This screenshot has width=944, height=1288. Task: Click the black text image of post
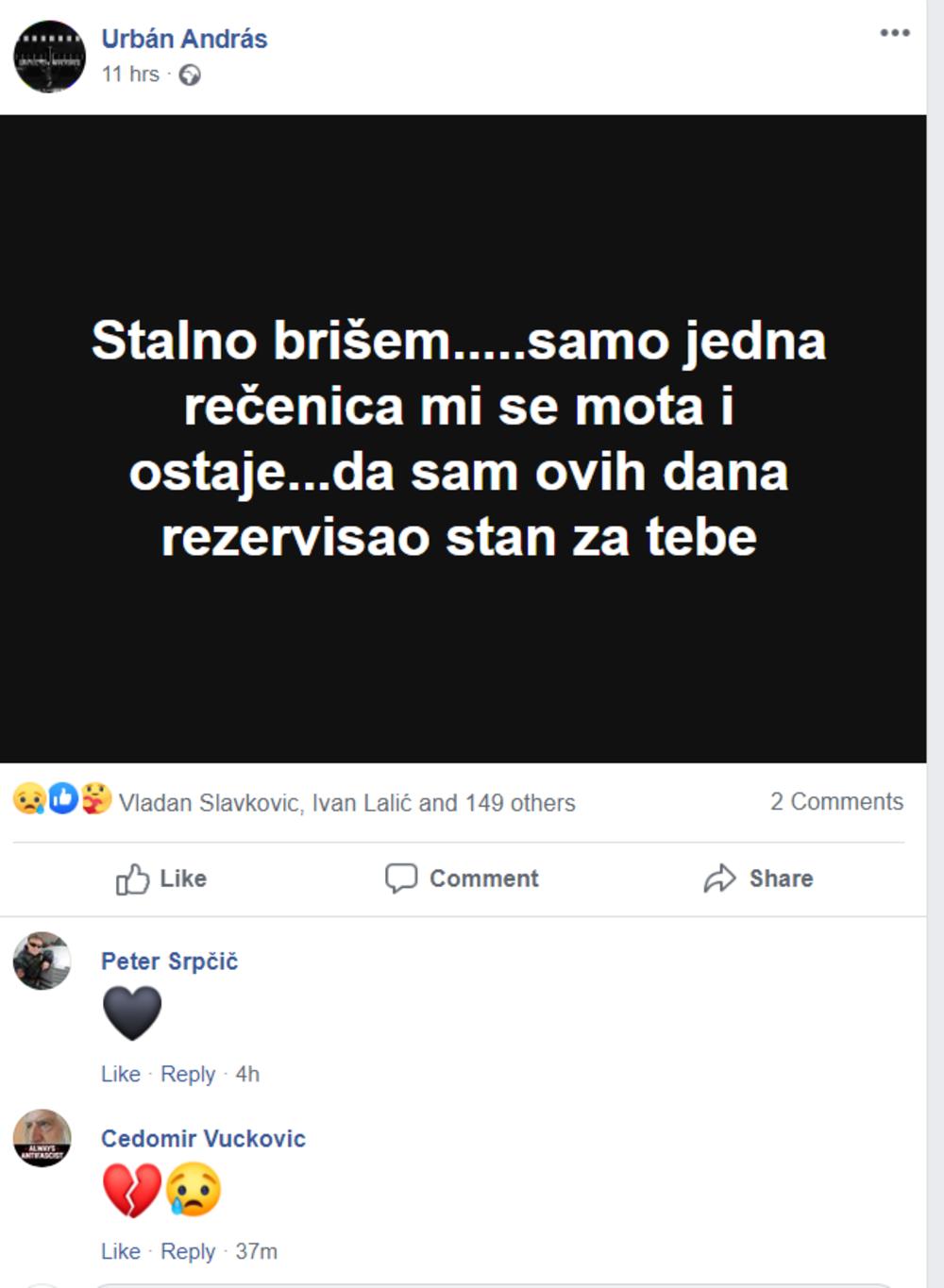463,439
